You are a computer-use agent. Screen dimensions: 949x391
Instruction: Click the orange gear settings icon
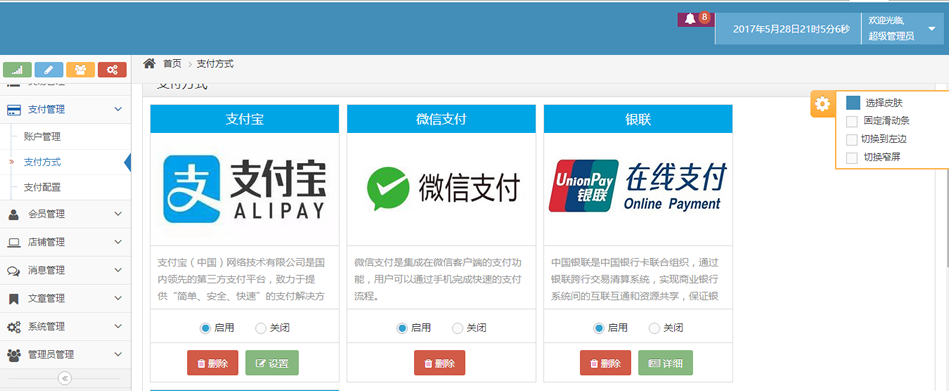[822, 104]
